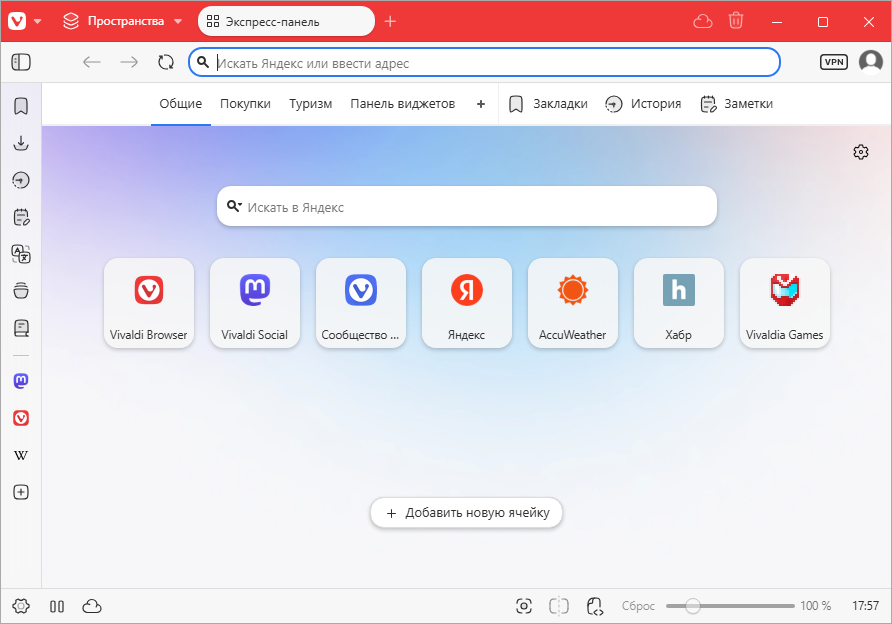
Task: Open the Wikipedia web panel
Action: pos(20,455)
